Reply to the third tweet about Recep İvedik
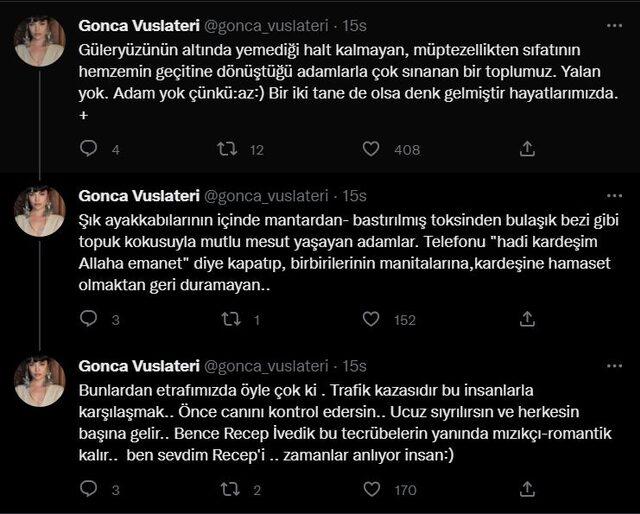The image size is (640, 514). [x=88, y=490]
